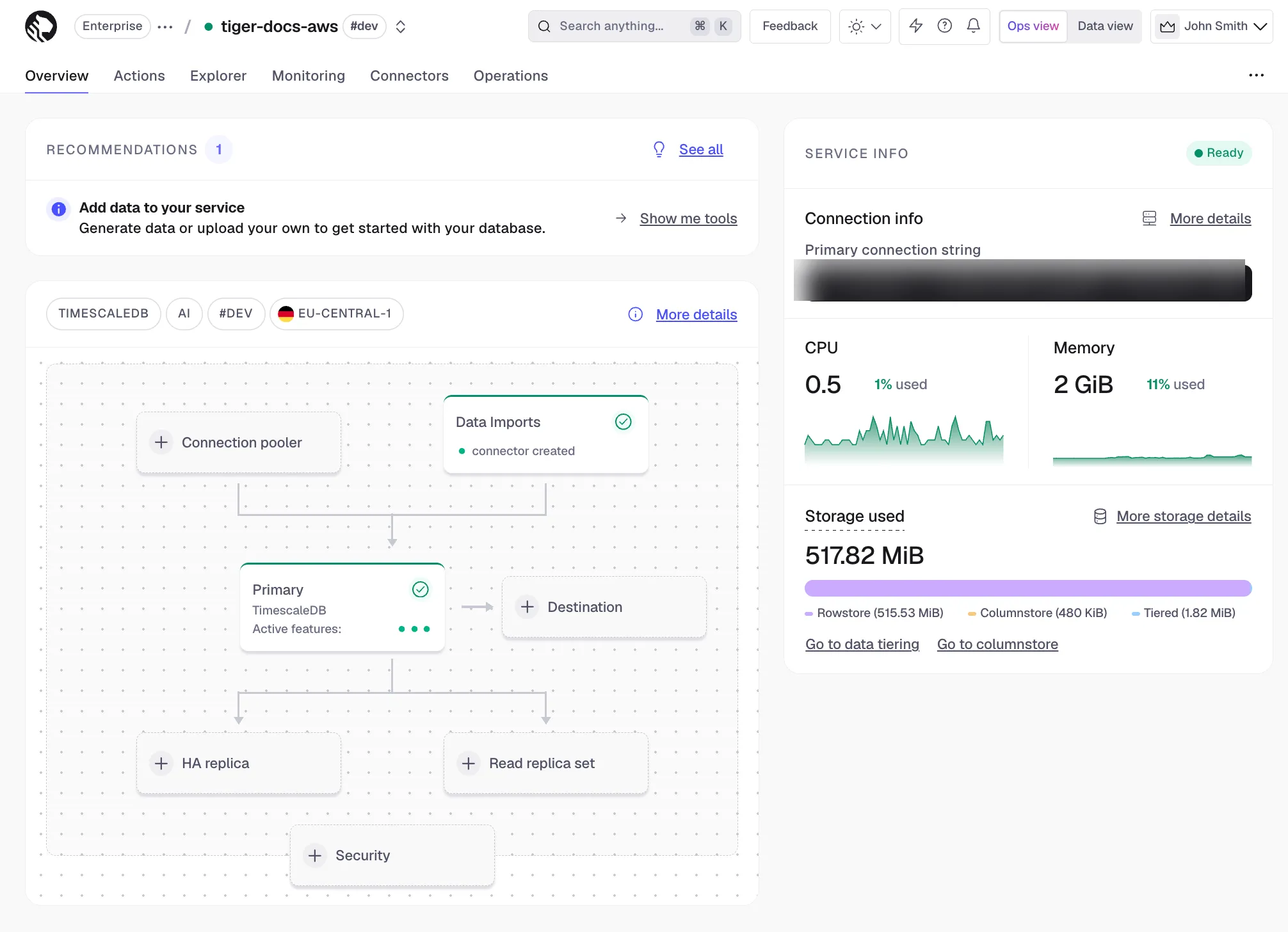Open the tab bar overflow ellipsis menu
The width and height of the screenshot is (1288, 932).
(1257, 76)
